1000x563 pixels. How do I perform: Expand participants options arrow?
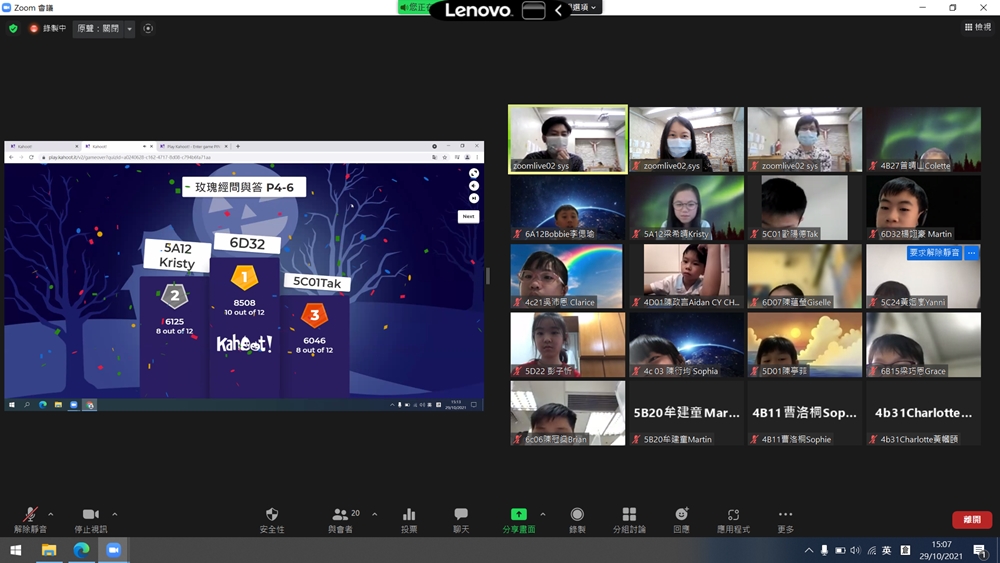(374, 514)
